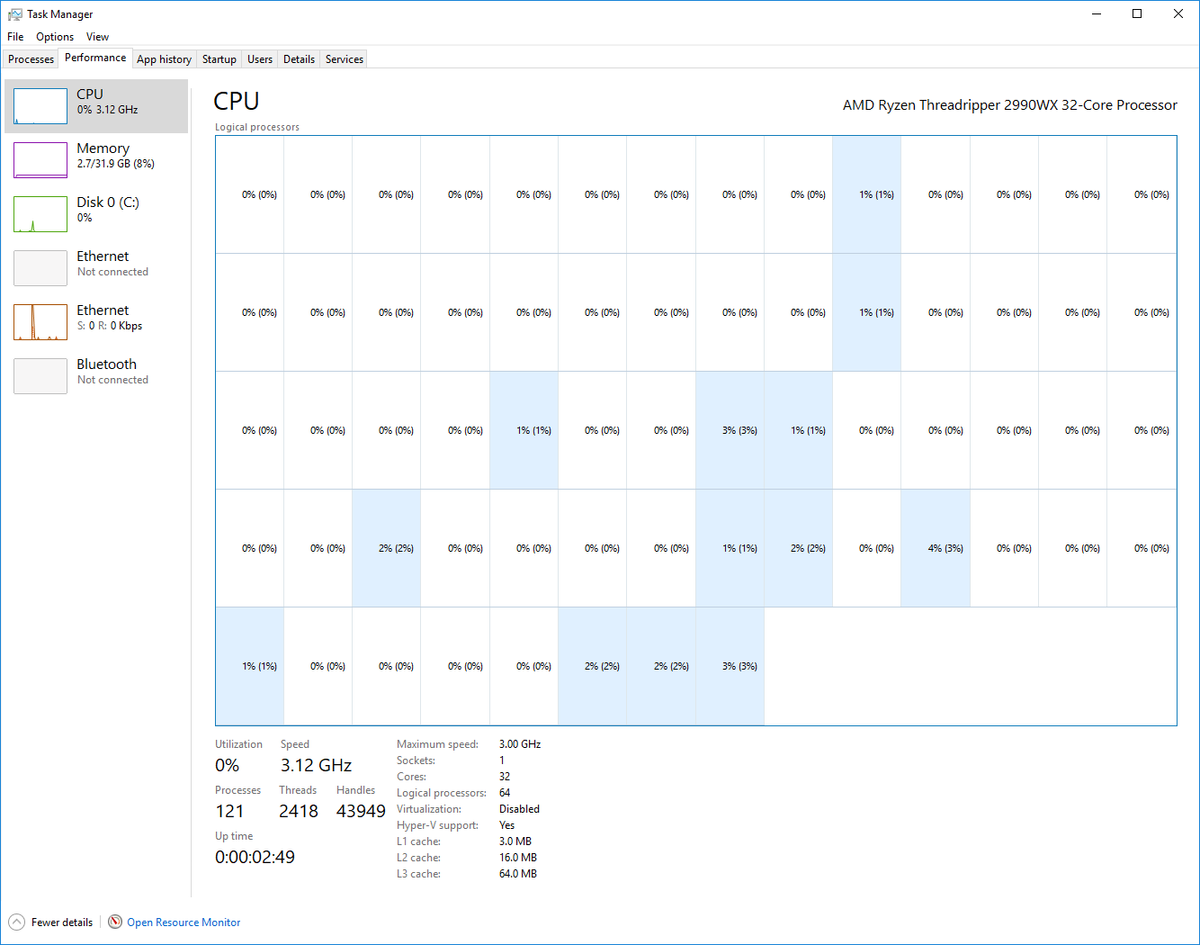Click the Resource Monitor icon
The image size is (1200, 945).
coord(115,922)
